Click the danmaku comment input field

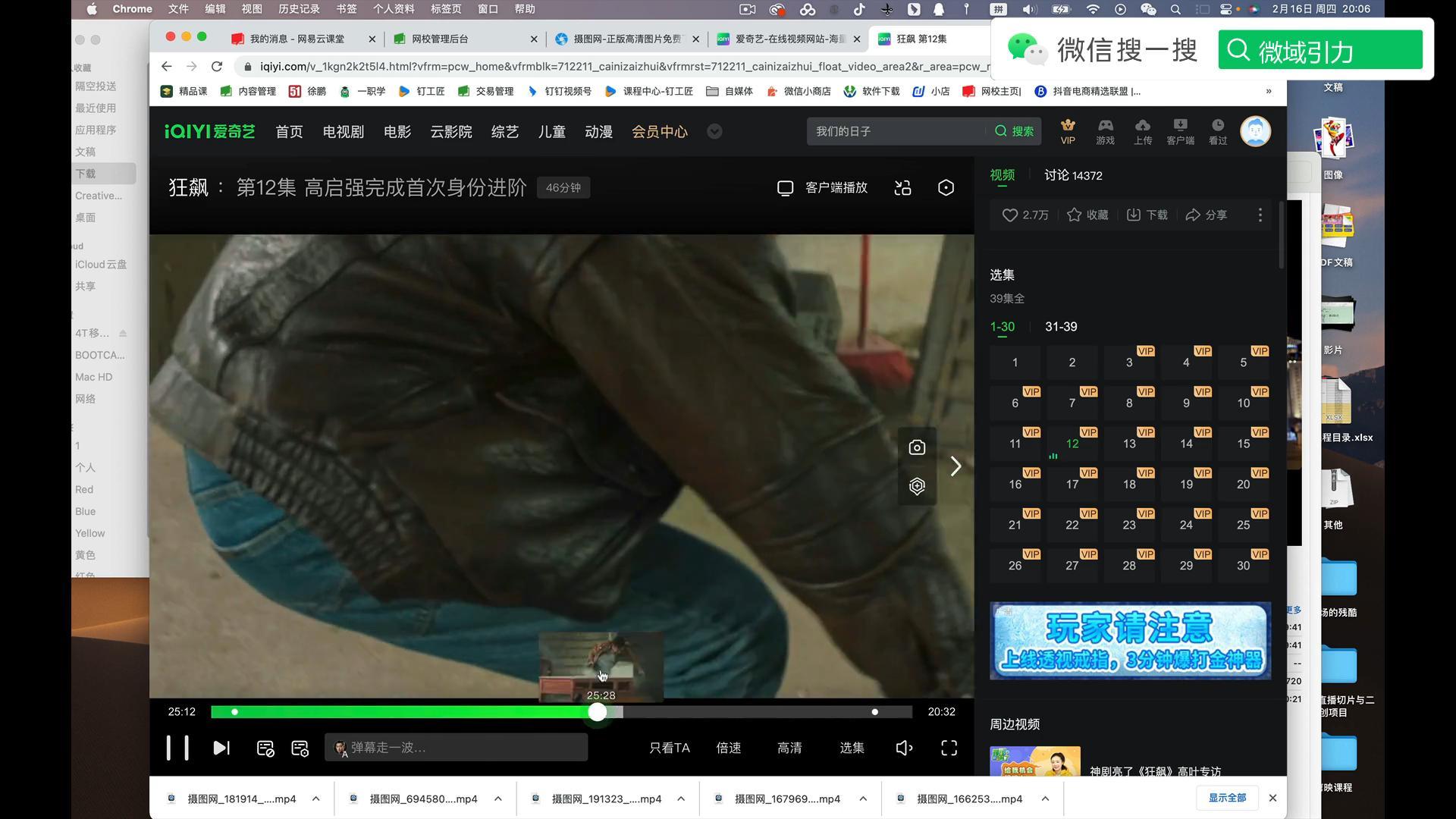(456, 748)
